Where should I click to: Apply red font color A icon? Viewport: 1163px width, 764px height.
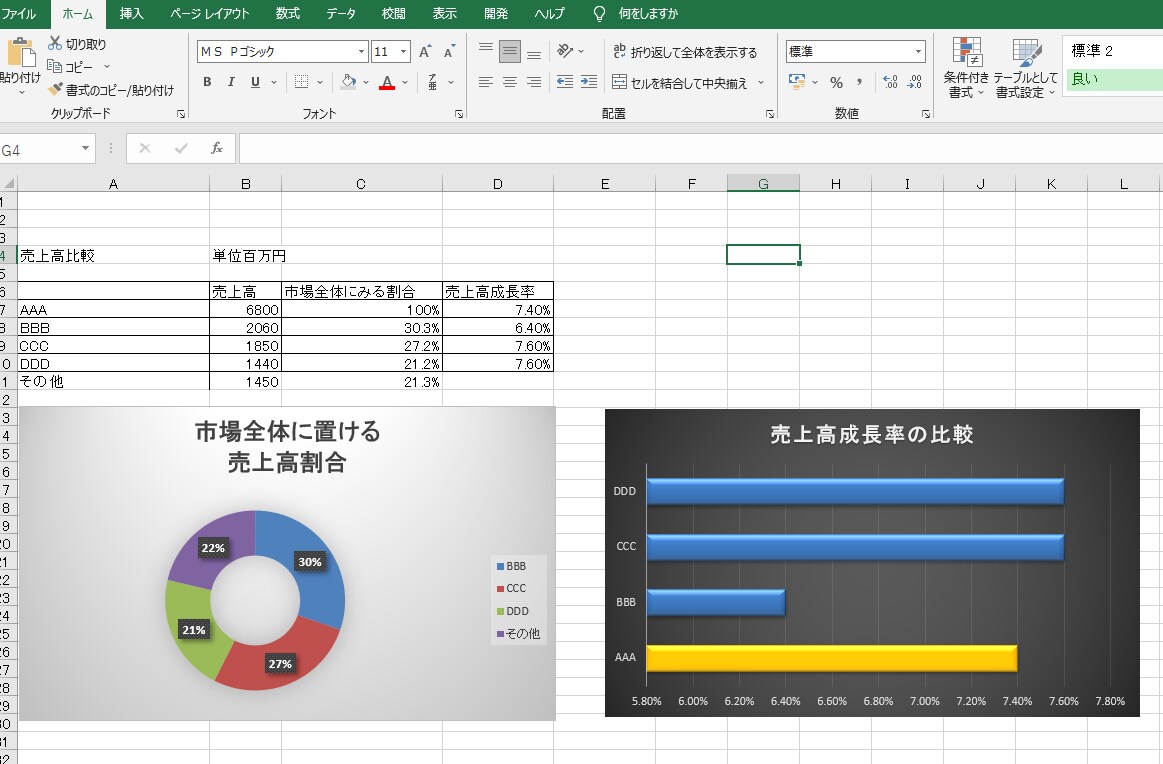pyautogui.click(x=387, y=82)
